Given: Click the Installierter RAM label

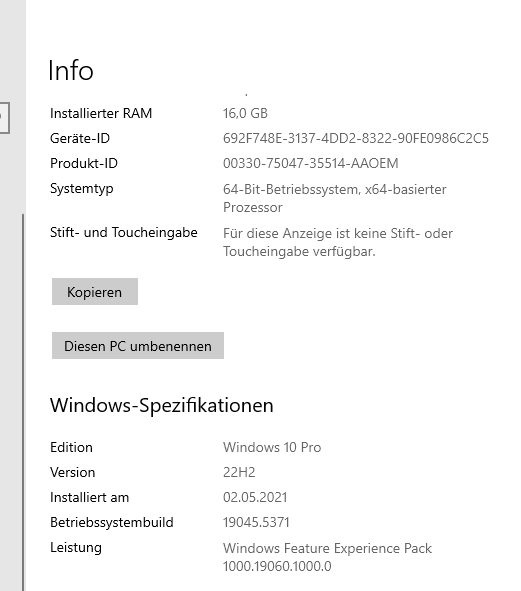Looking at the screenshot, I should click(101, 113).
